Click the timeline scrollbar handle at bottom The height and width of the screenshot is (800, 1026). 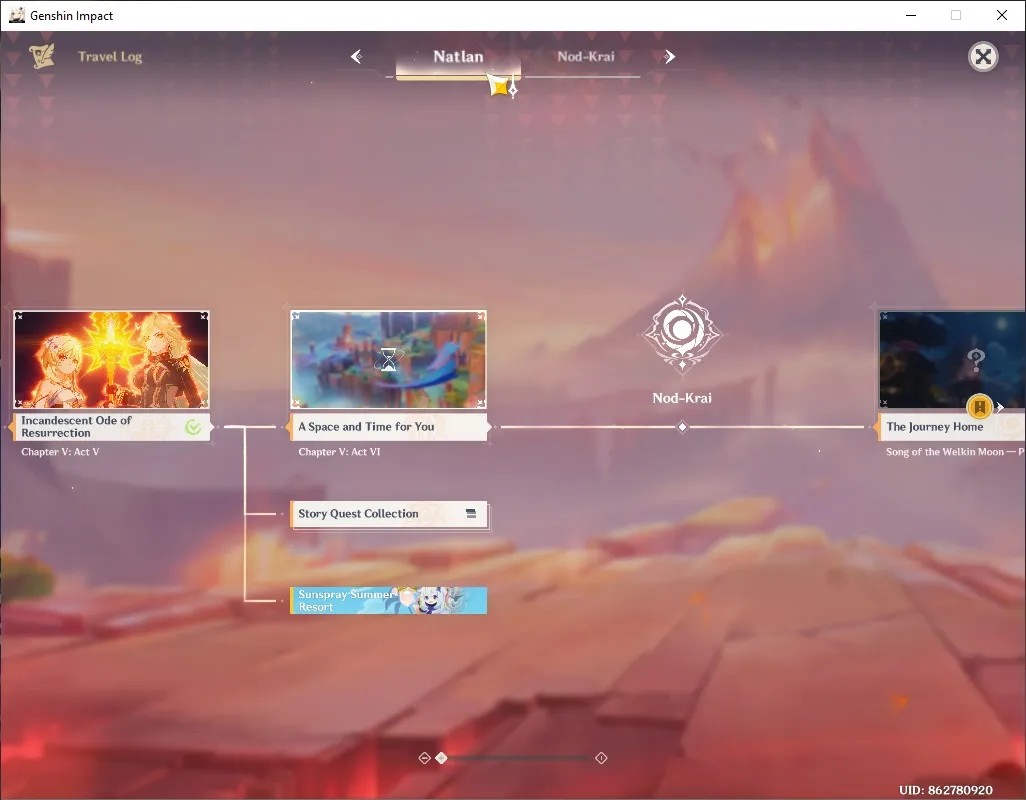tap(442, 757)
